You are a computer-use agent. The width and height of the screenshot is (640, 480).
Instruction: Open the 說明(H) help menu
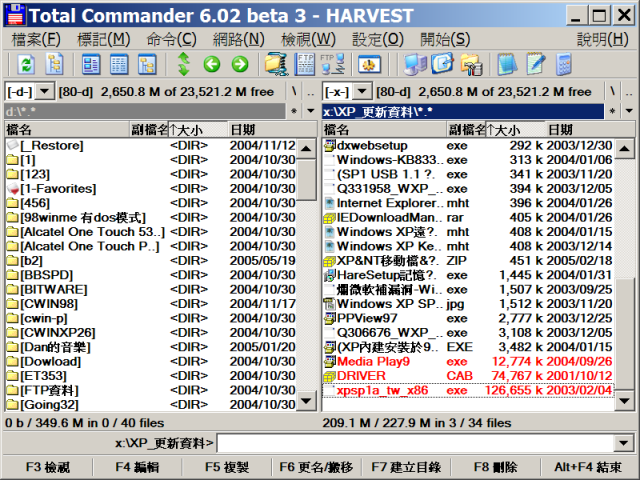pyautogui.click(x=602, y=40)
